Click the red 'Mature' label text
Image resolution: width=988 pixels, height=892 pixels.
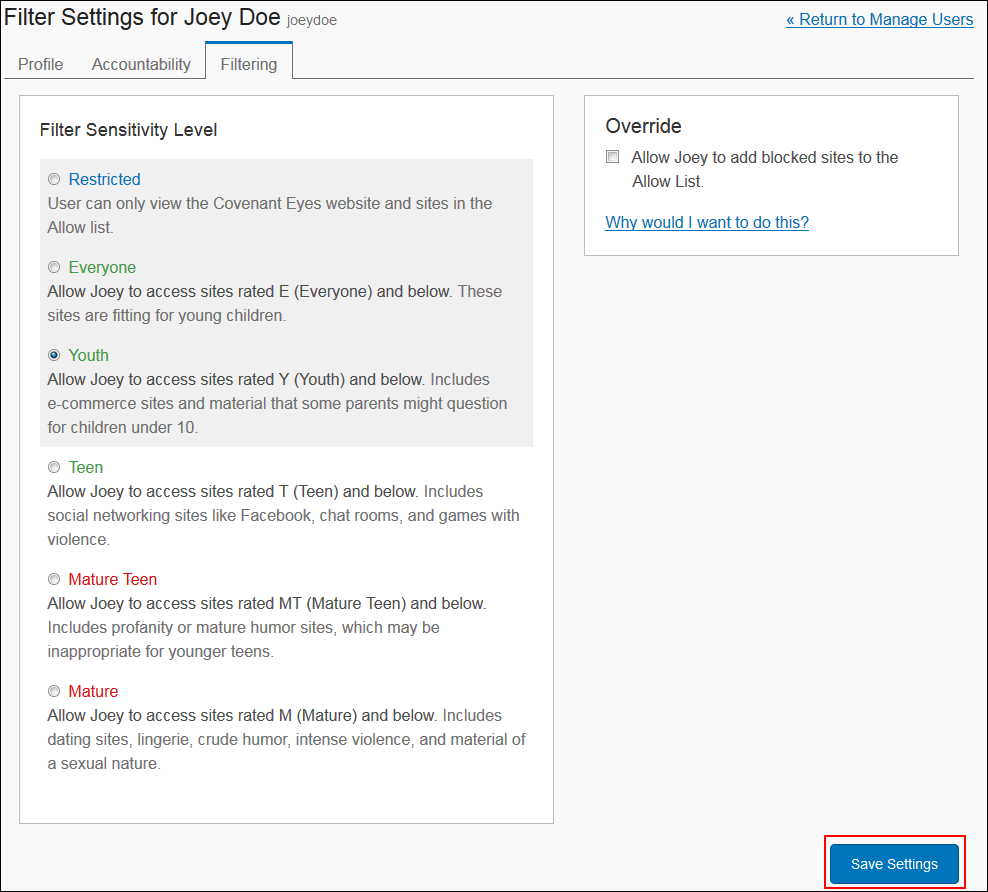[93, 692]
